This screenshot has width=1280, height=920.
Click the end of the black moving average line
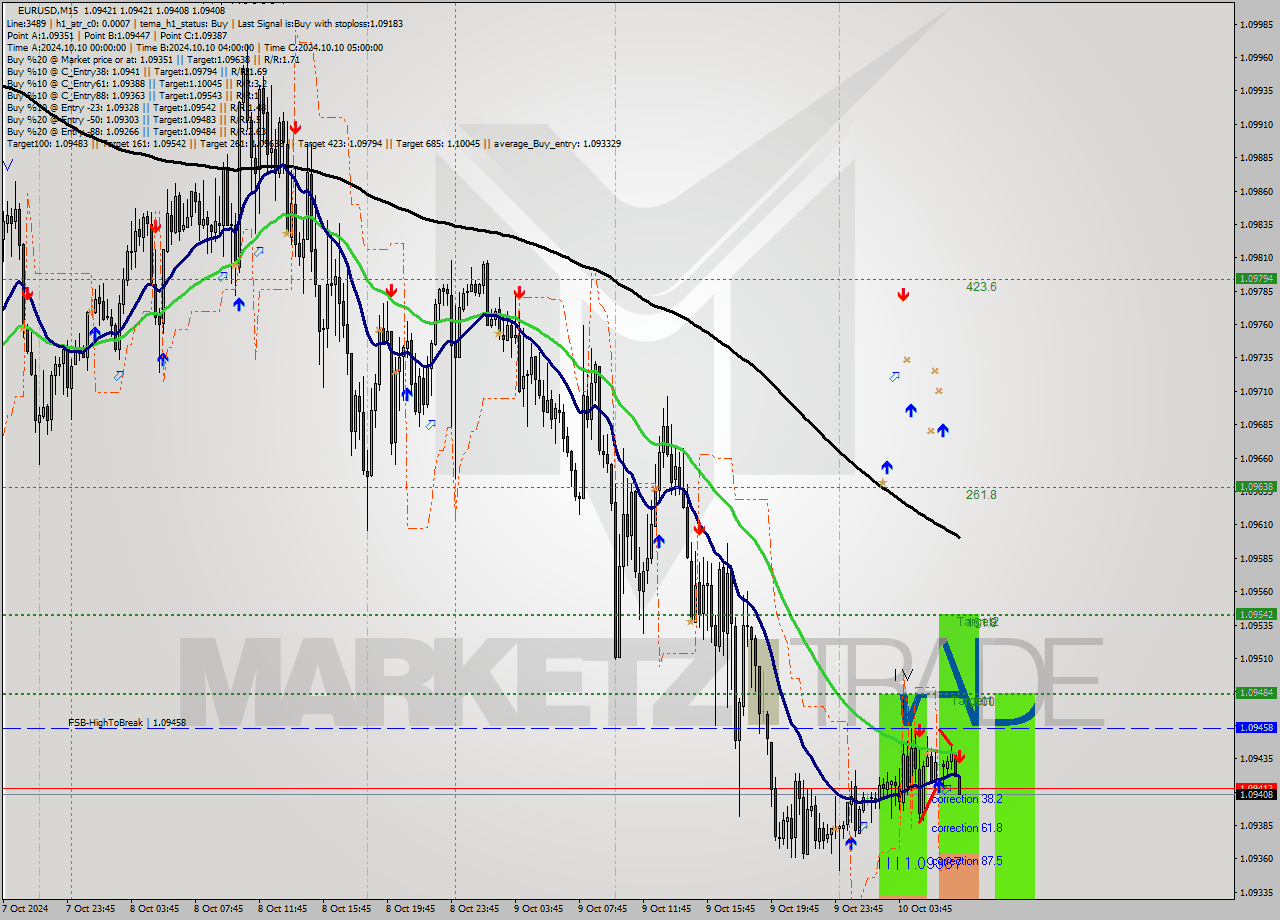pos(959,537)
